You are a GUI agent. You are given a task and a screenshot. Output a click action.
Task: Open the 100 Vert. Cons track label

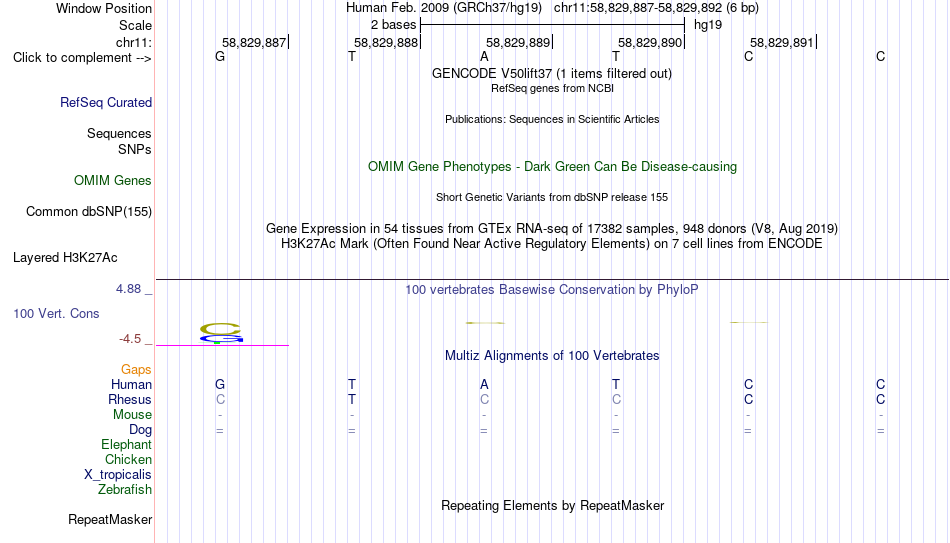click(56, 313)
